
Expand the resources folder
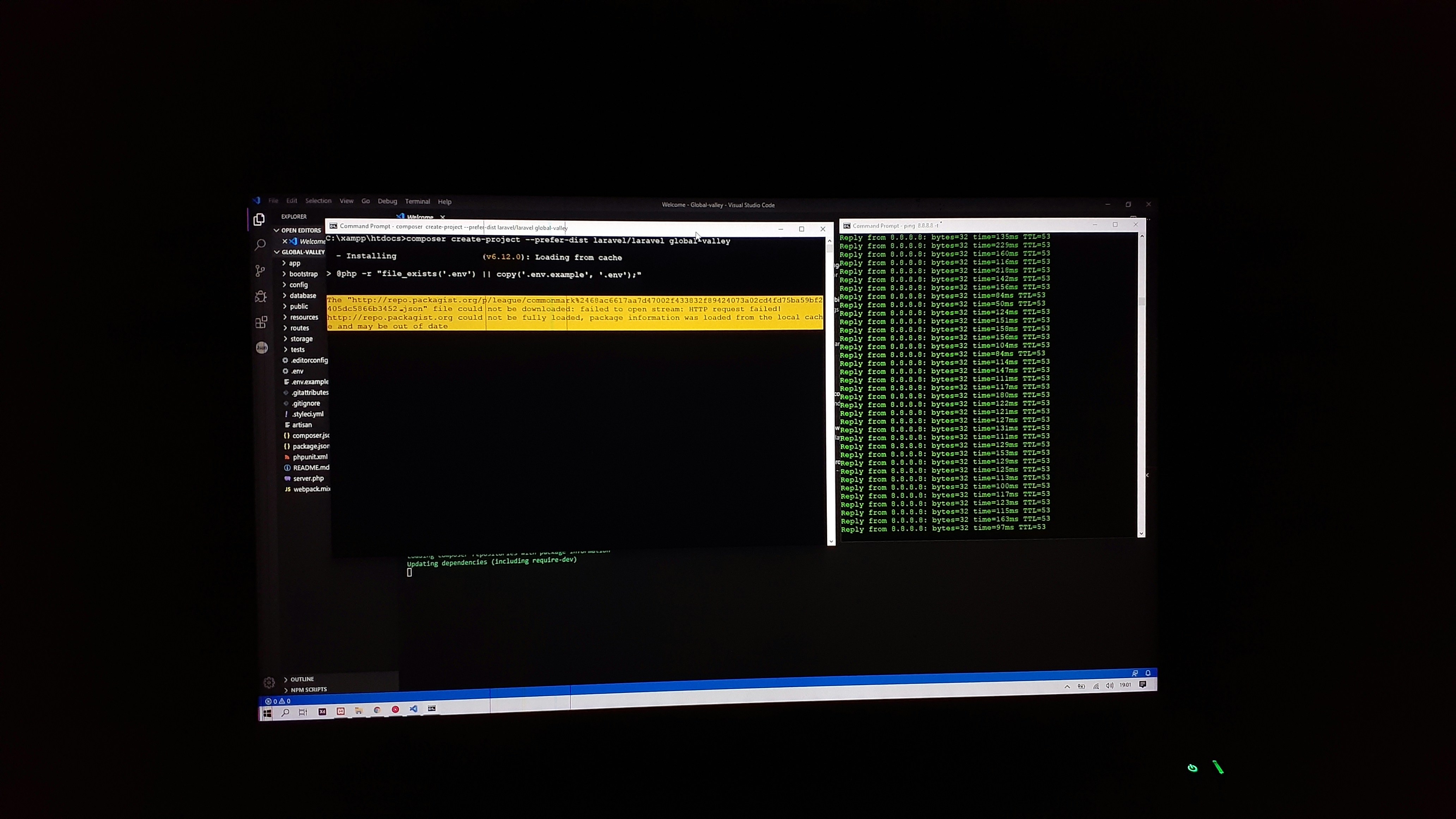304,317
